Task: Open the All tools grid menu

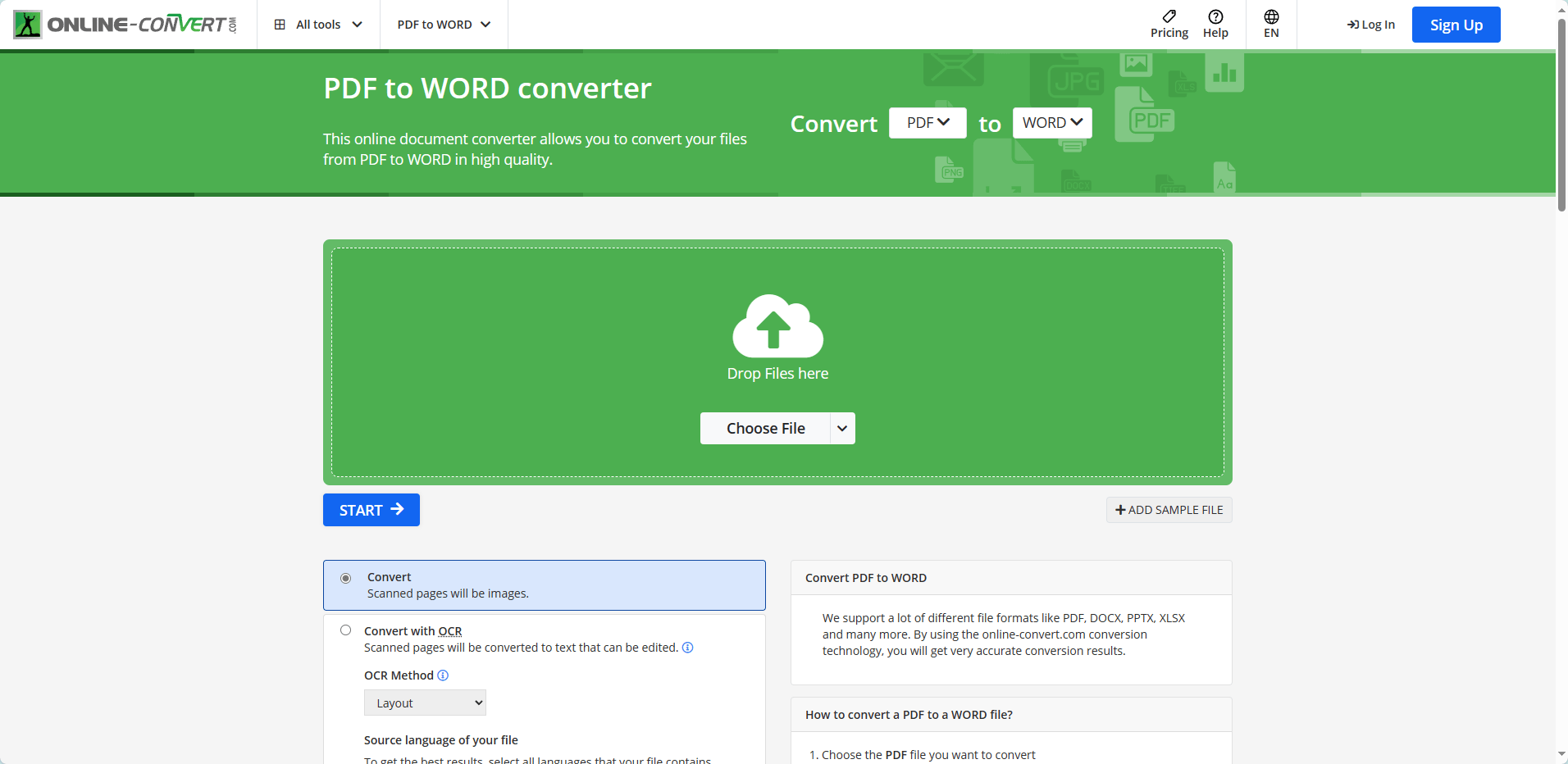Action: 318,25
